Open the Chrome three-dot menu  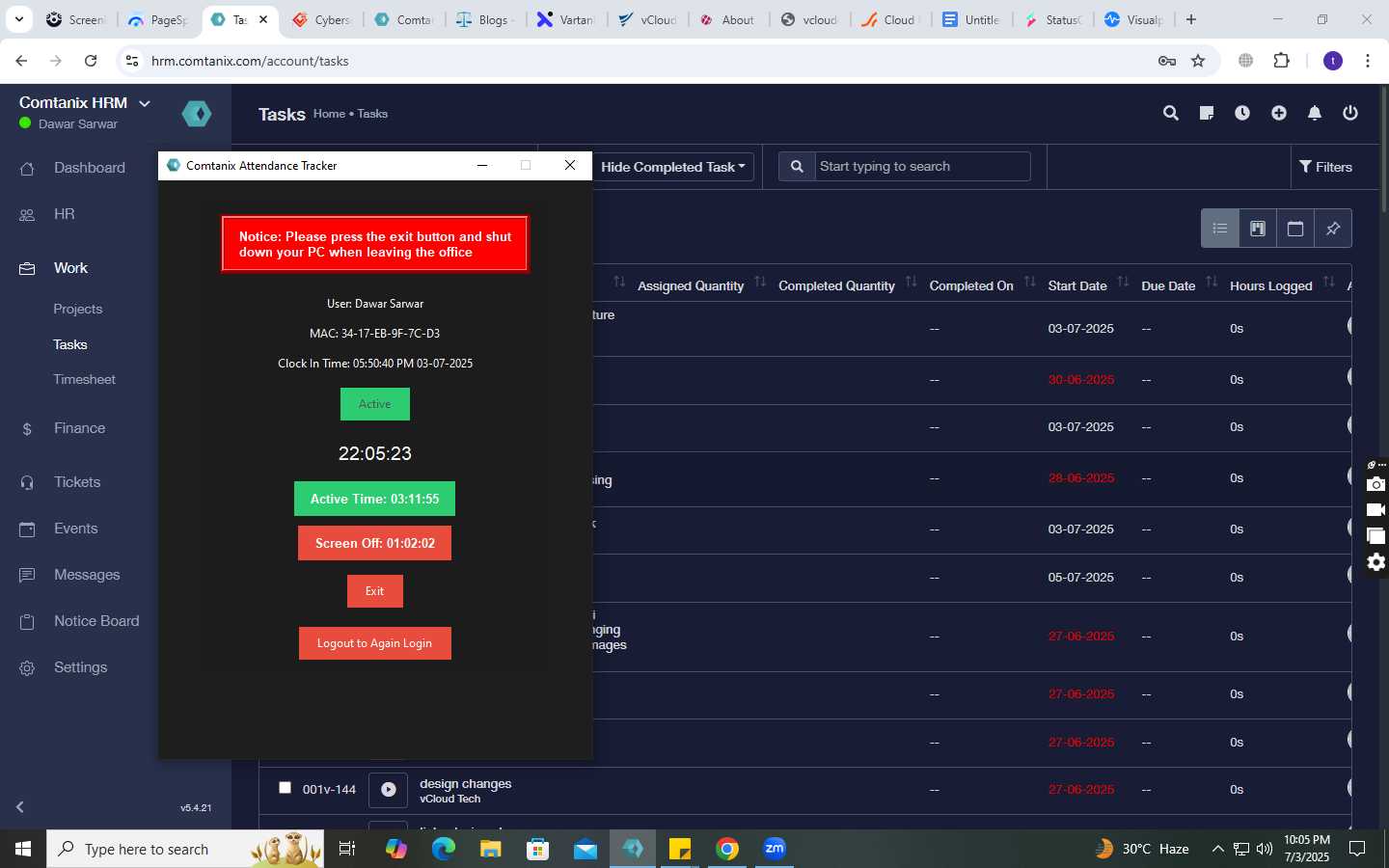(x=1368, y=61)
